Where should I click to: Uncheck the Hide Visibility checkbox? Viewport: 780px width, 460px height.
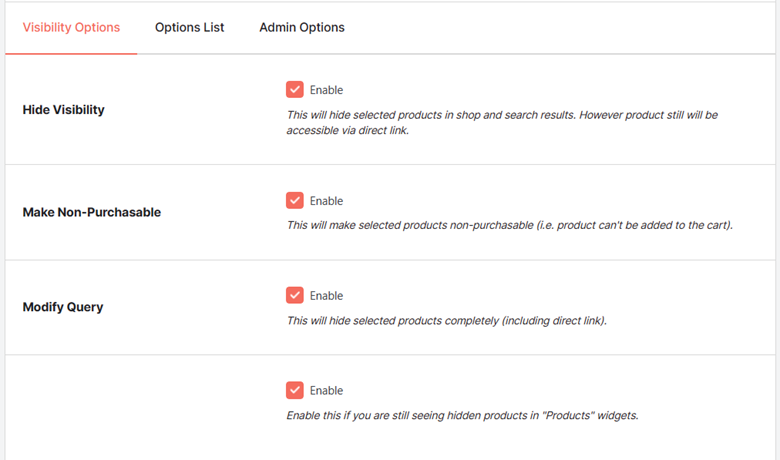(294, 90)
